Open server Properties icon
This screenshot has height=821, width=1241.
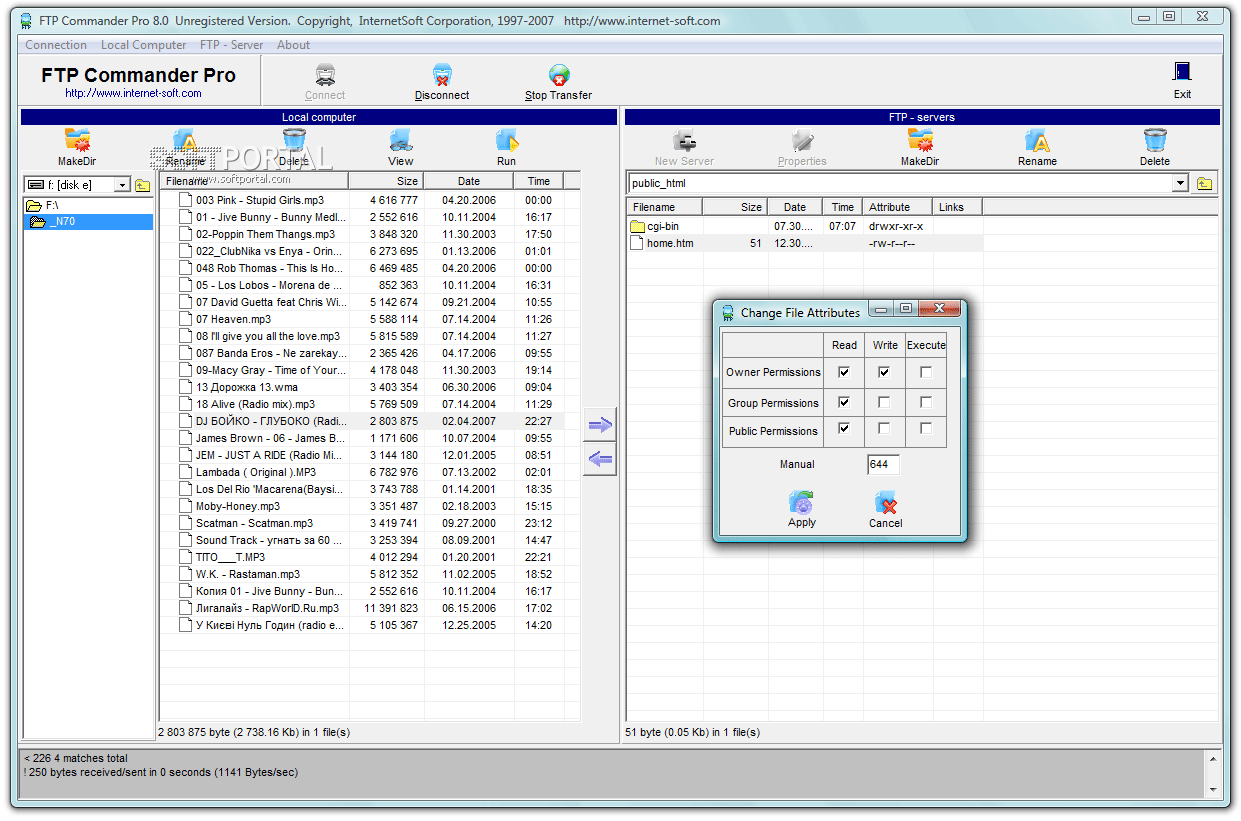802,140
